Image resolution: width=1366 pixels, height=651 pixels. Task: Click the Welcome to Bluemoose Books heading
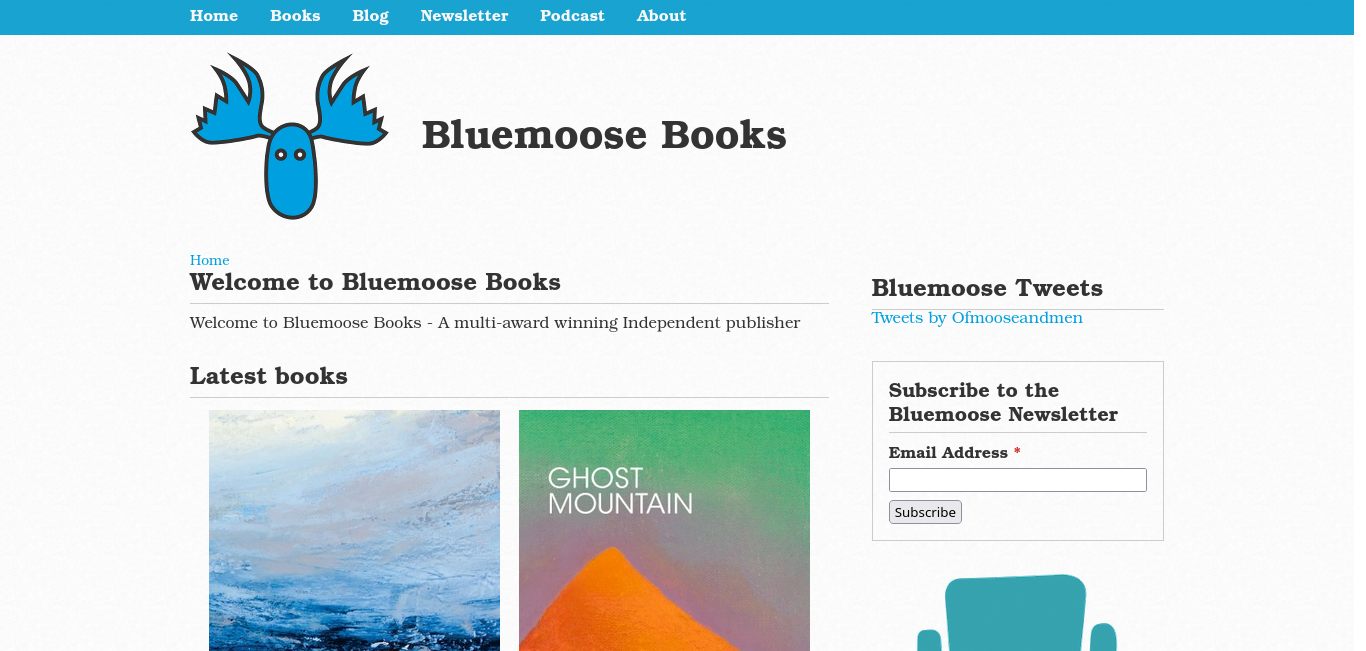pos(375,282)
